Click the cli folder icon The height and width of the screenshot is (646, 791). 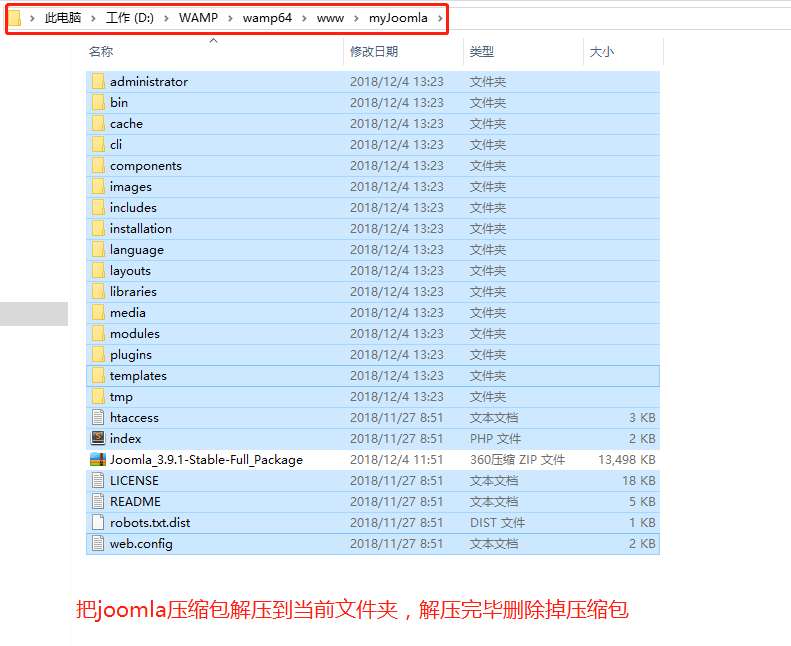coord(98,145)
